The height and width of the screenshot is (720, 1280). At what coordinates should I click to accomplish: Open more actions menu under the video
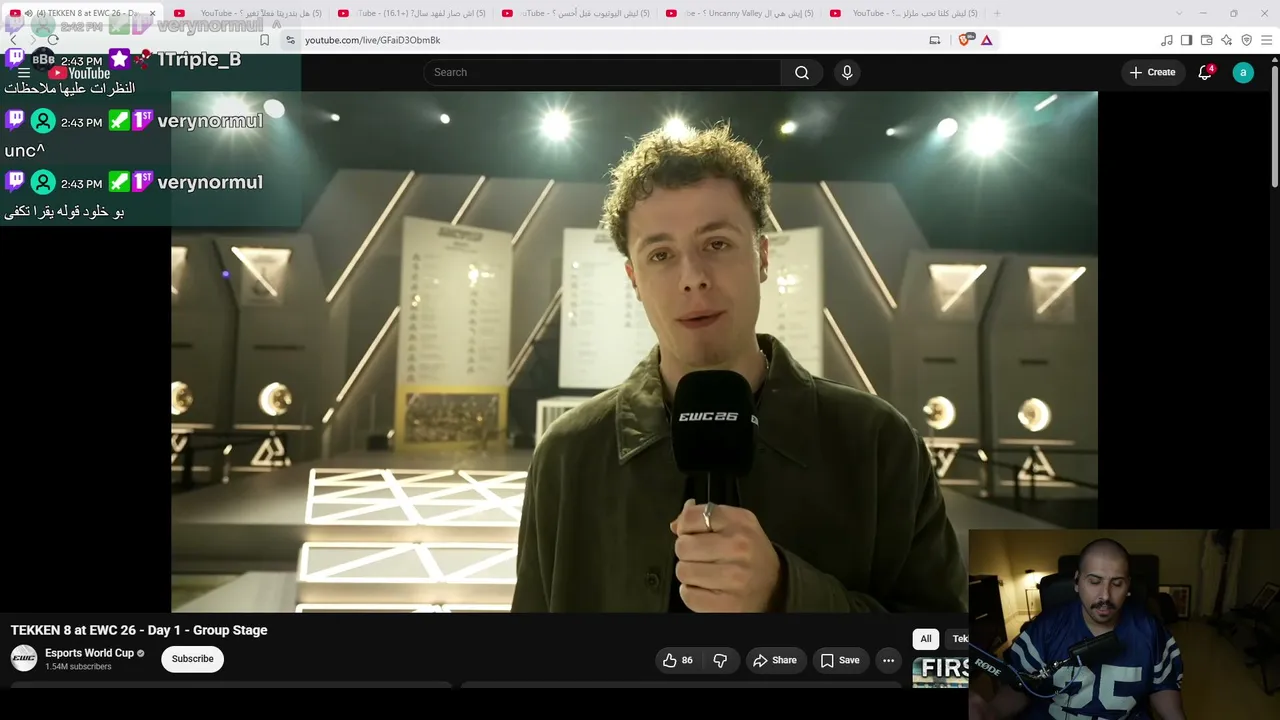coord(888,660)
